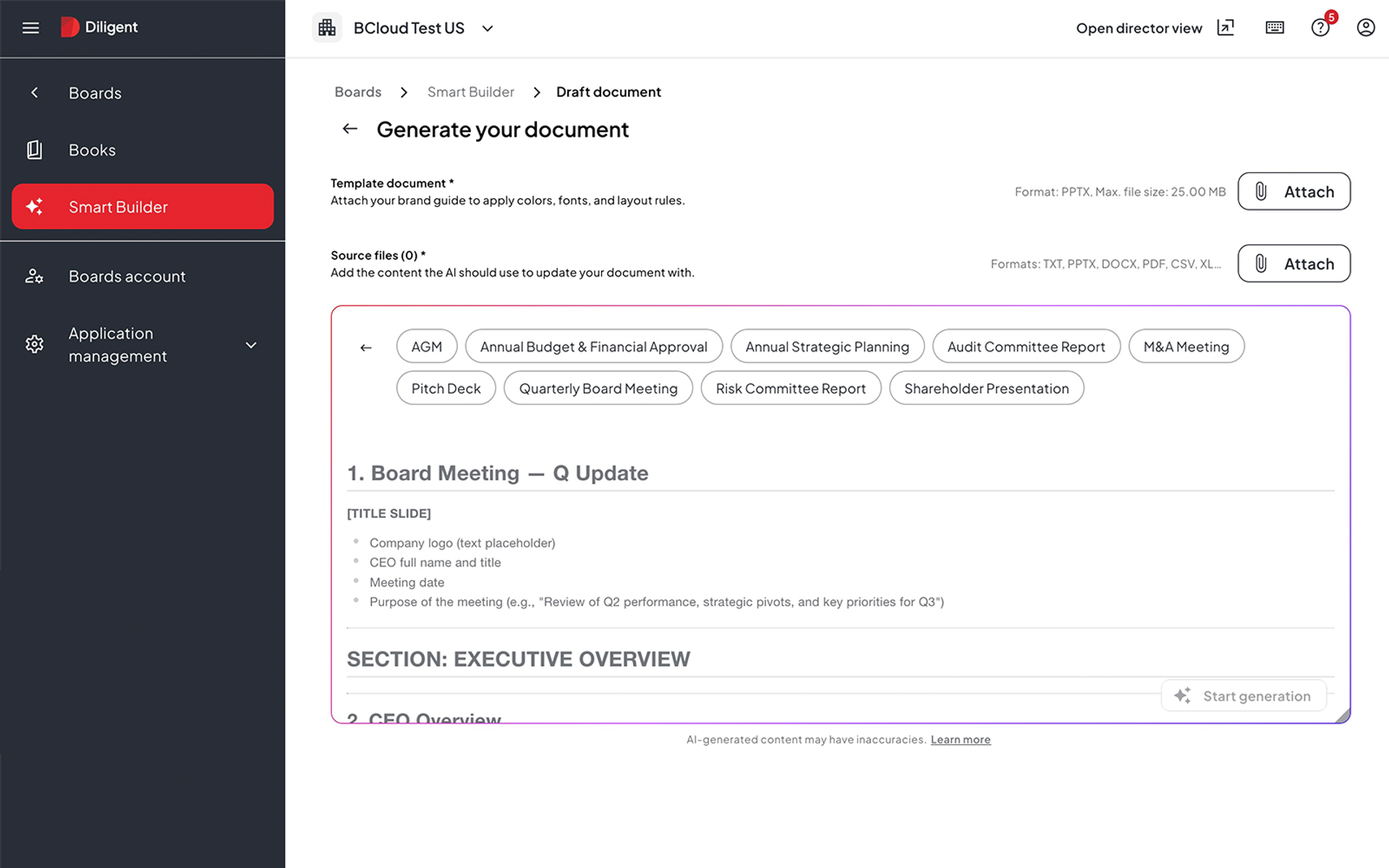Image resolution: width=1389 pixels, height=868 pixels.
Task: Select Smart Builder in the sidebar
Action: pyautogui.click(x=143, y=207)
